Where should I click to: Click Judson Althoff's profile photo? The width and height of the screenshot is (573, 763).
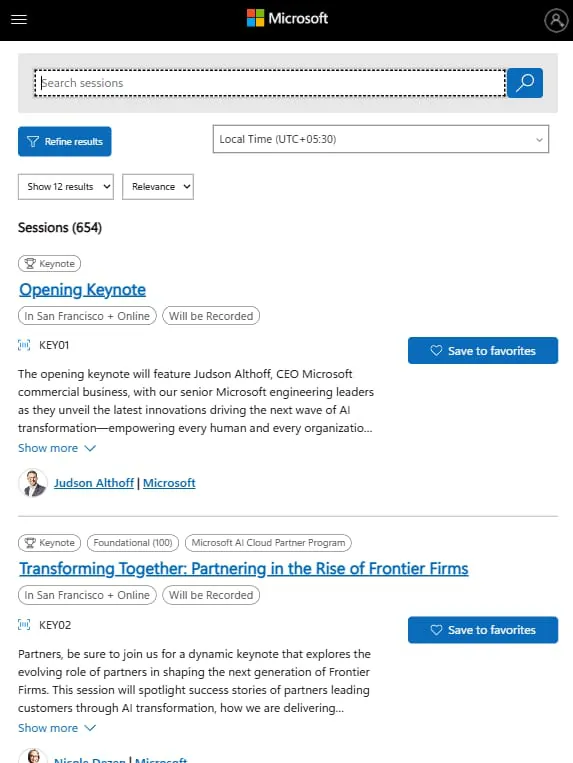coord(33,483)
